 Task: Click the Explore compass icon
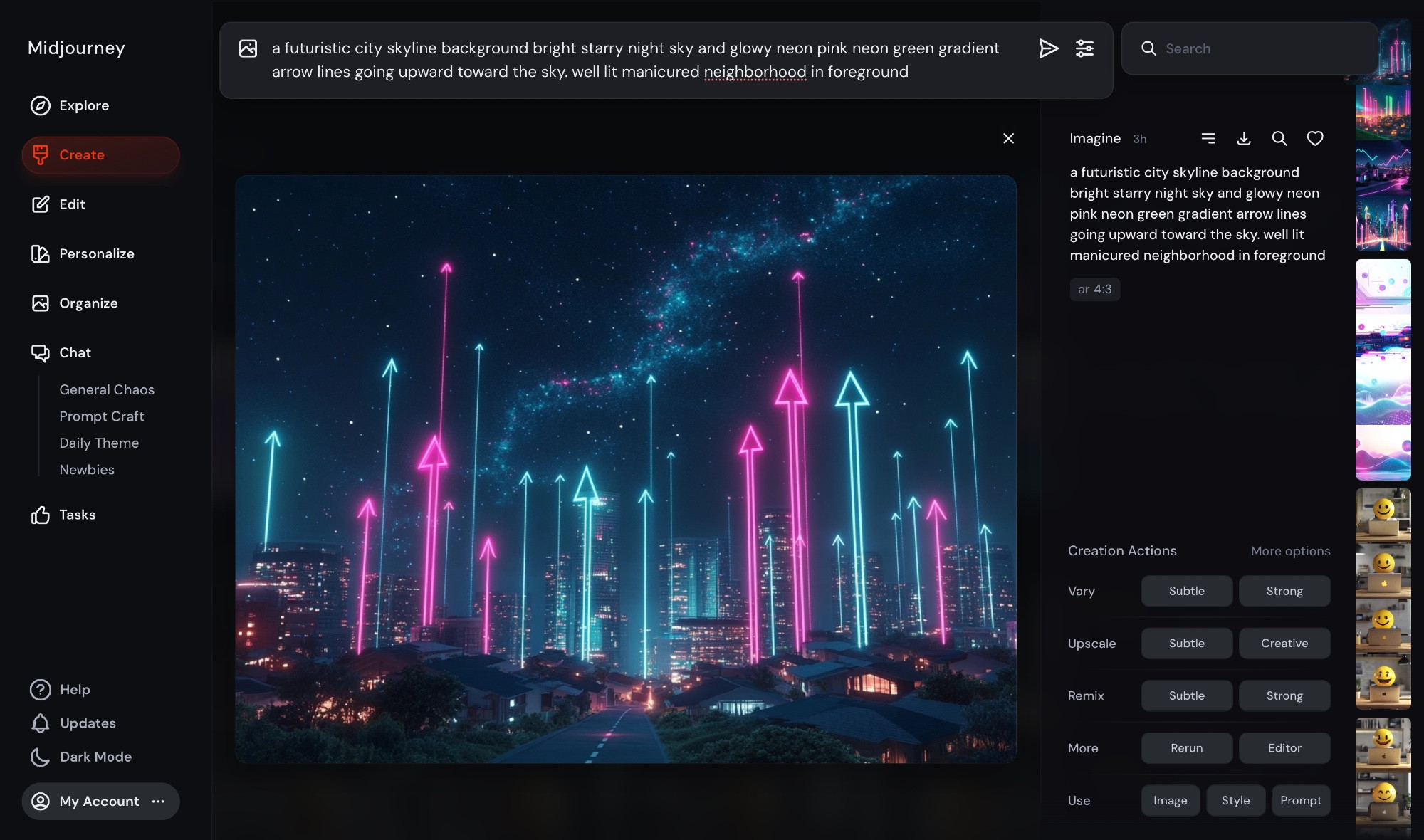tap(41, 105)
